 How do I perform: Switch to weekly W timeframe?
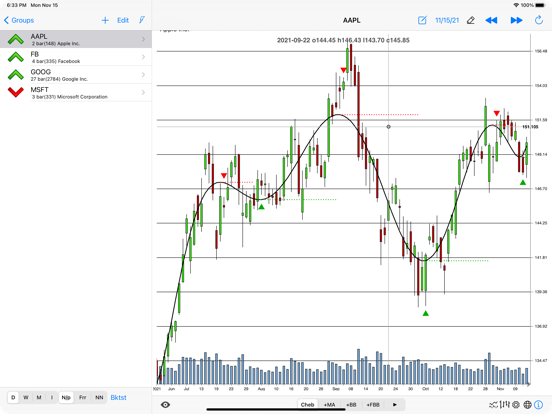[x=26, y=397]
